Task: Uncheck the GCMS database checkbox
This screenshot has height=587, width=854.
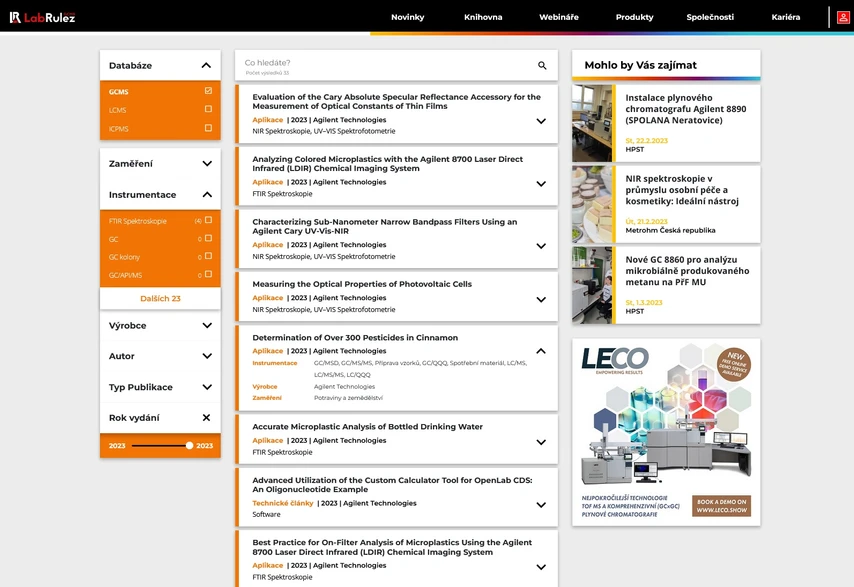Action: click(208, 91)
